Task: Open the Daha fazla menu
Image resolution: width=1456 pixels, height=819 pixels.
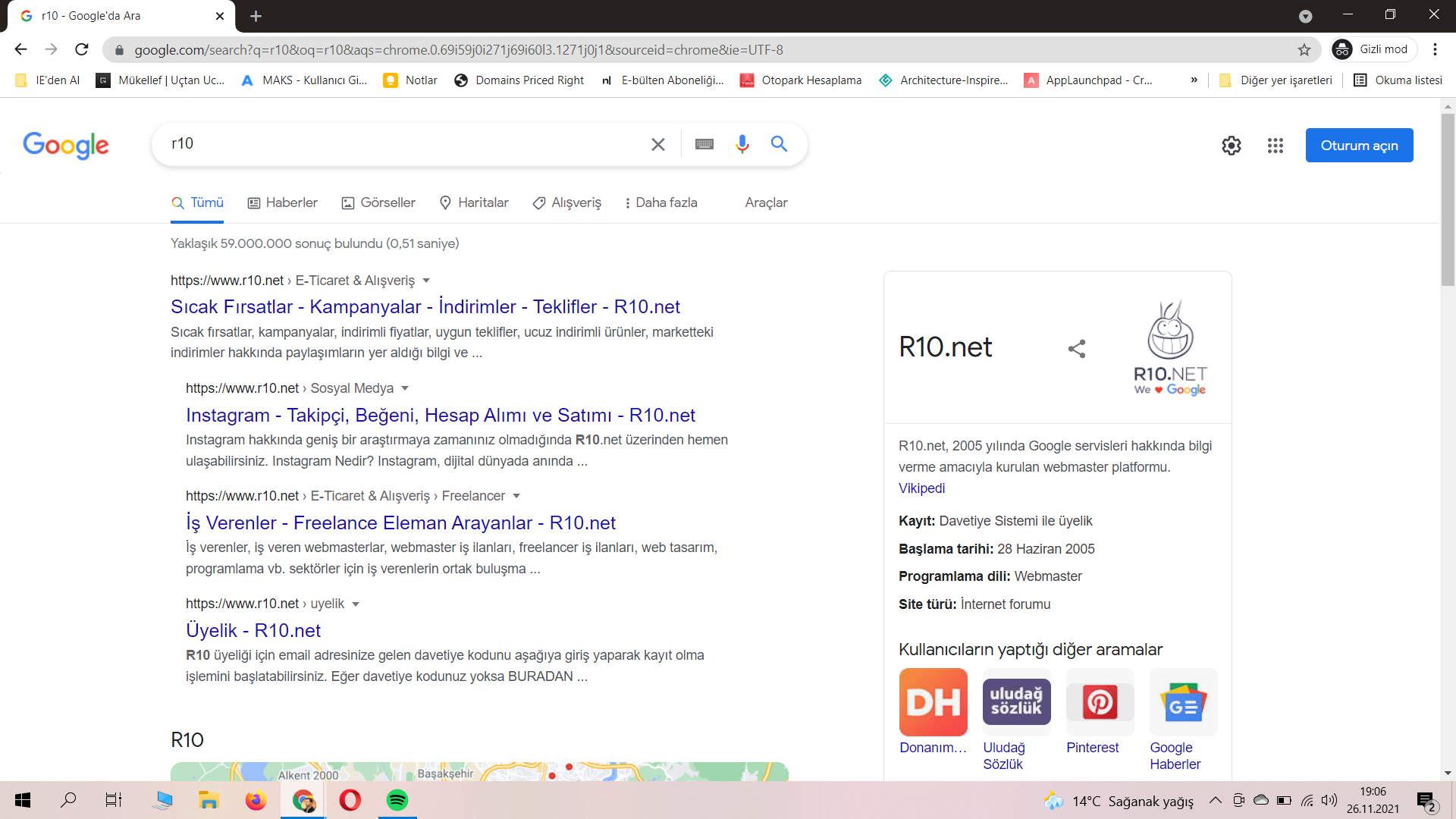Action: coord(660,203)
